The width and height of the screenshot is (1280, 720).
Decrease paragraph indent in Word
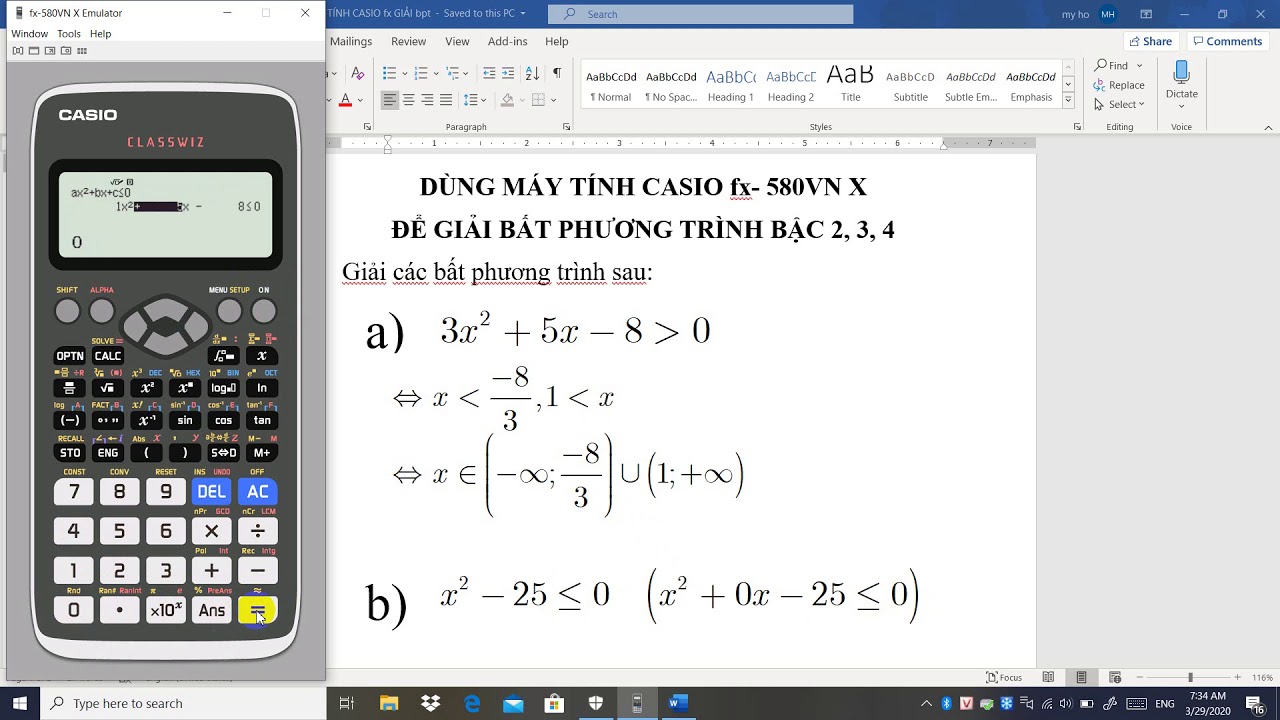click(489, 73)
